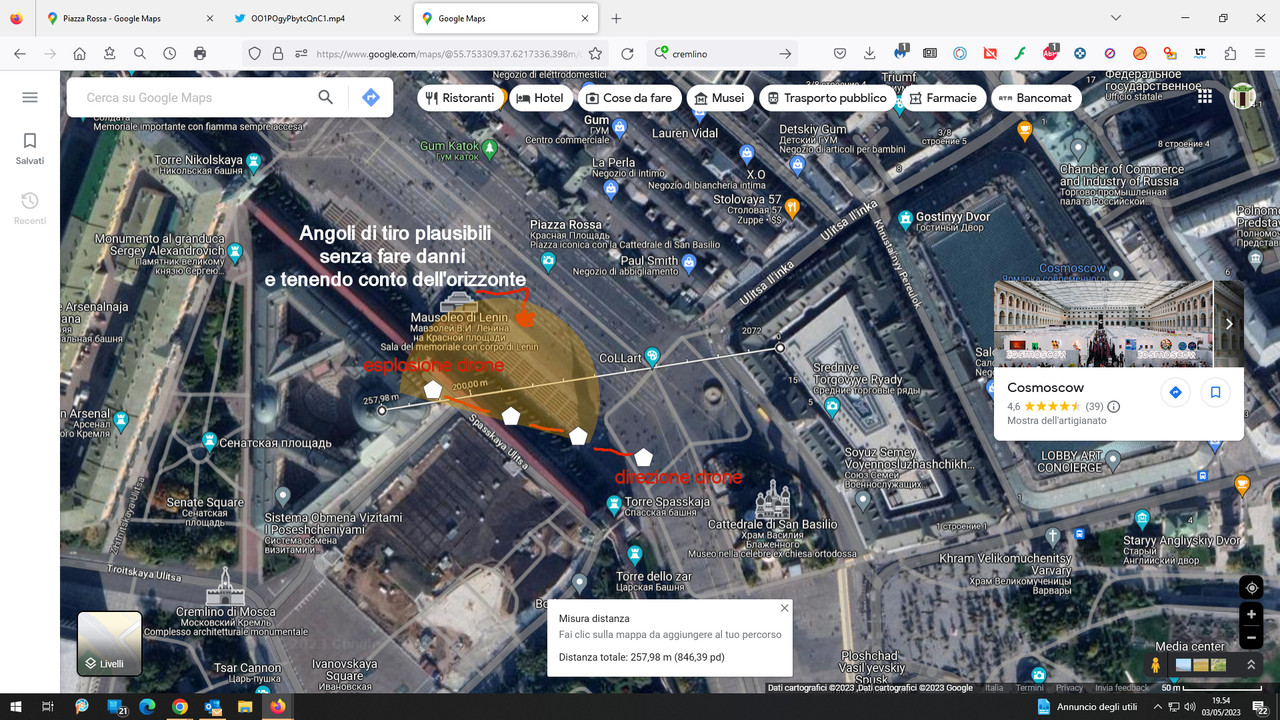Image resolution: width=1280 pixels, height=720 pixels.
Task: Open the Recenti recent places panel
Action: click(29, 208)
